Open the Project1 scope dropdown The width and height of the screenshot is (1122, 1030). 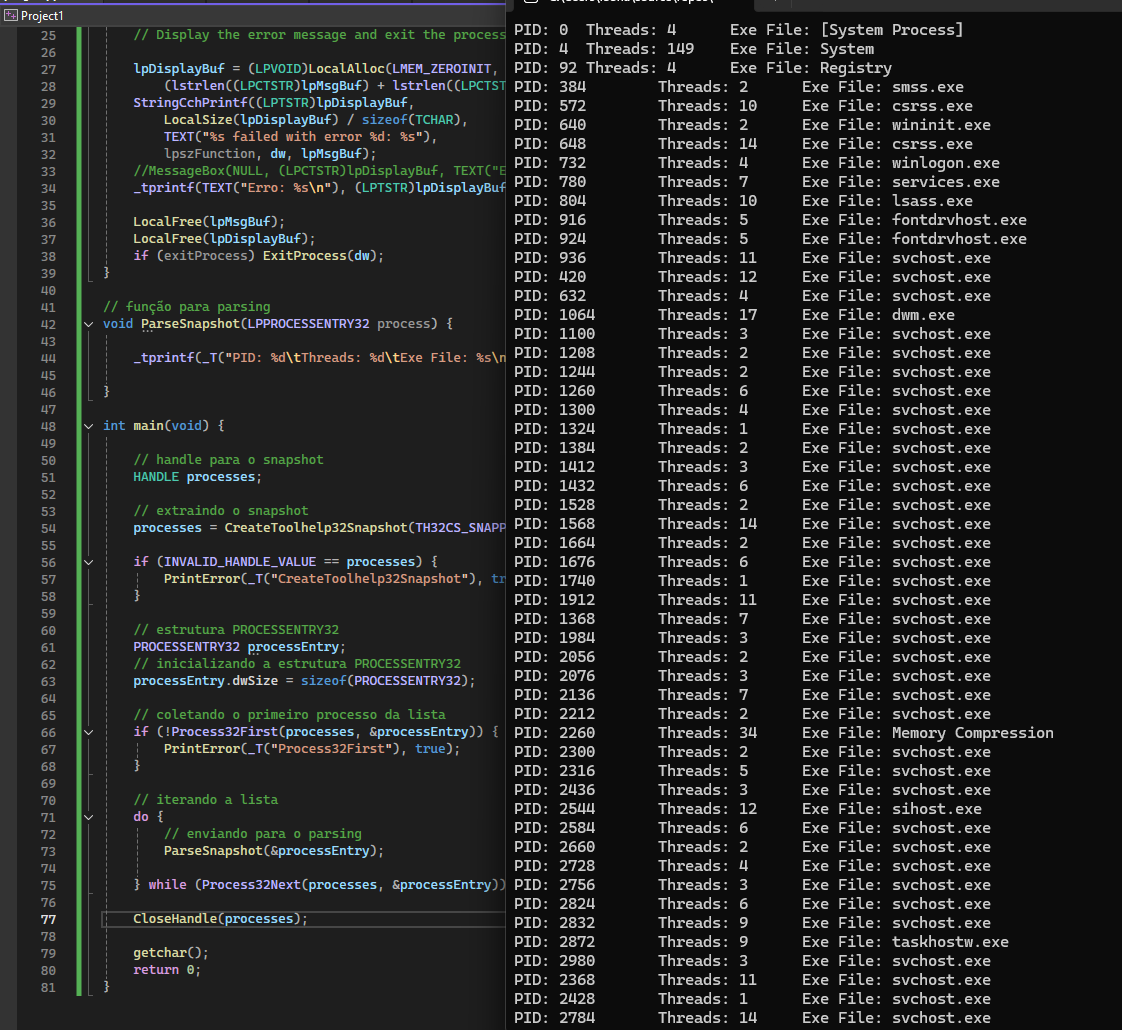tap(42, 16)
